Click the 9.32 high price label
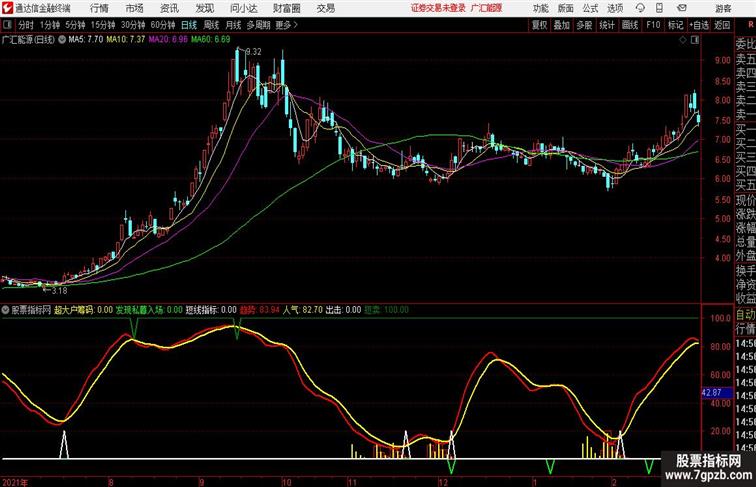The image size is (756, 487). [254, 52]
